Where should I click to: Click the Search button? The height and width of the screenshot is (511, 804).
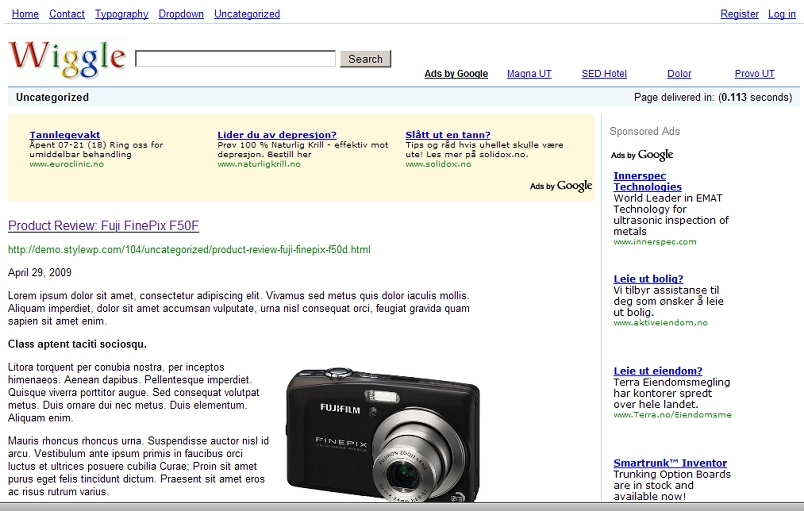[366, 59]
